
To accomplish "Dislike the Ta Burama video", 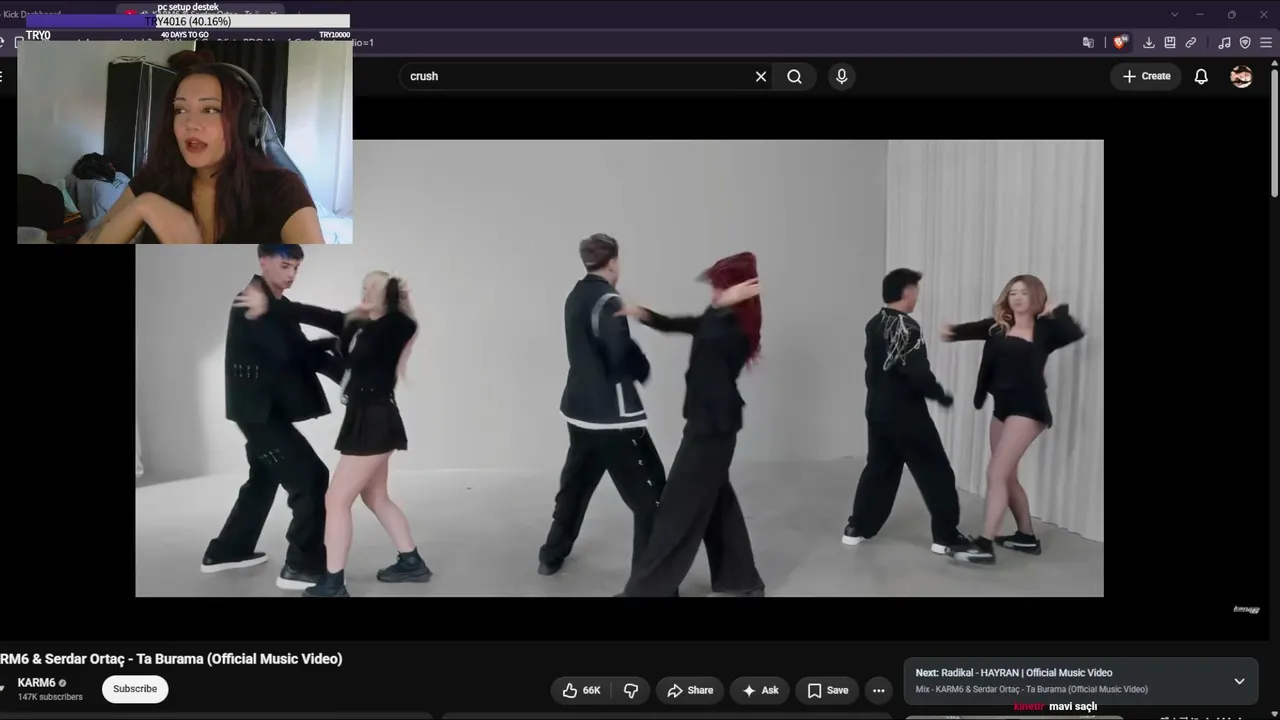I will [x=631, y=690].
